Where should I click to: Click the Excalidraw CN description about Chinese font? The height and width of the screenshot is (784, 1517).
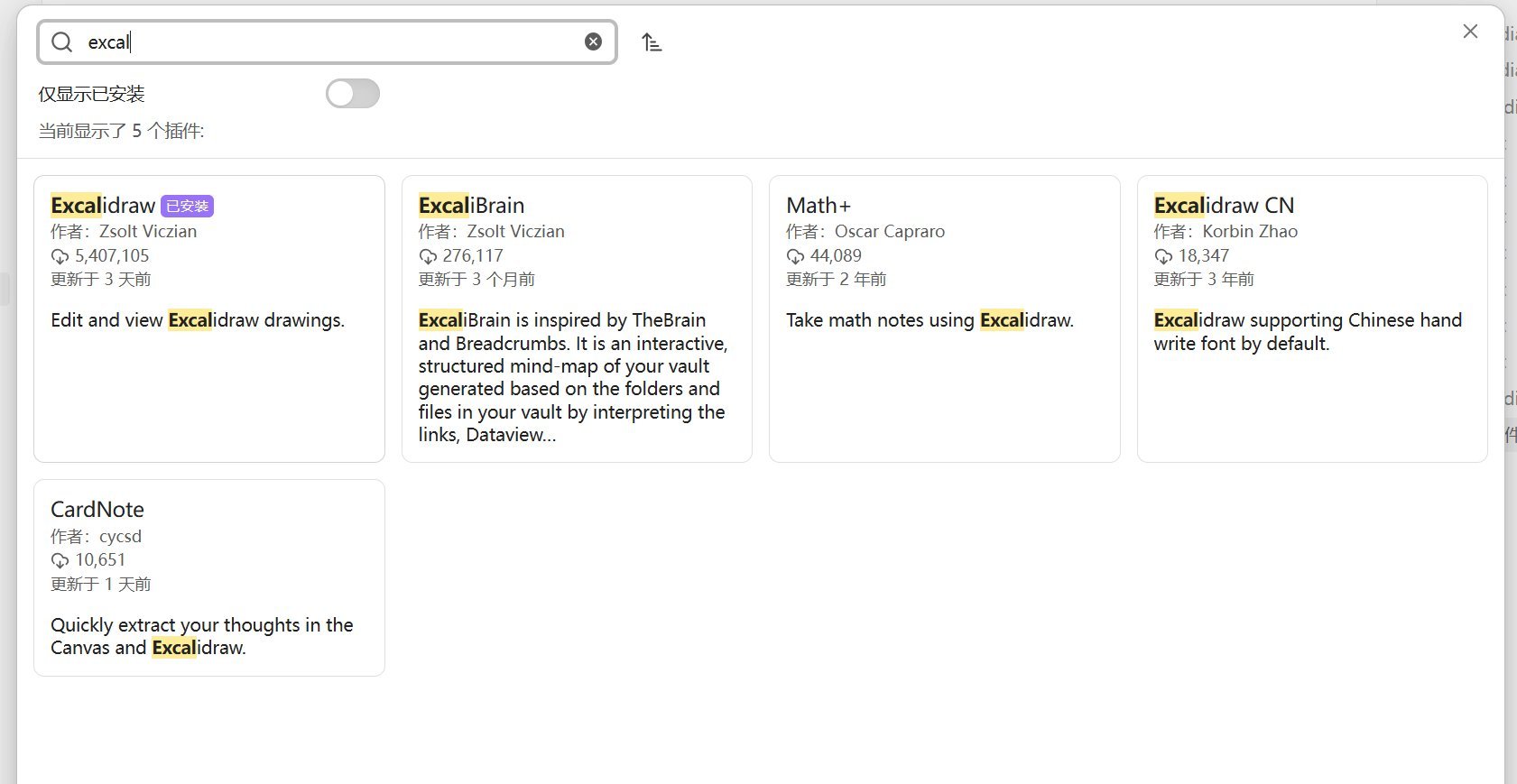1308,332
